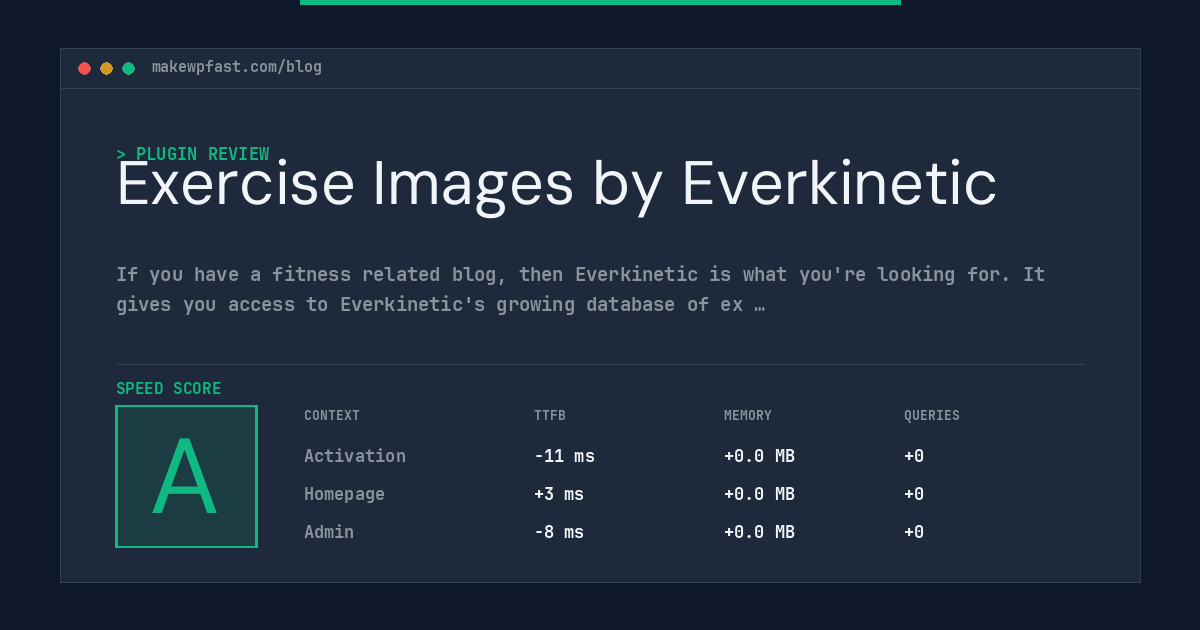The height and width of the screenshot is (630, 1200).
Task: Click the makewpfast.com/blog address text
Action: 237,67
